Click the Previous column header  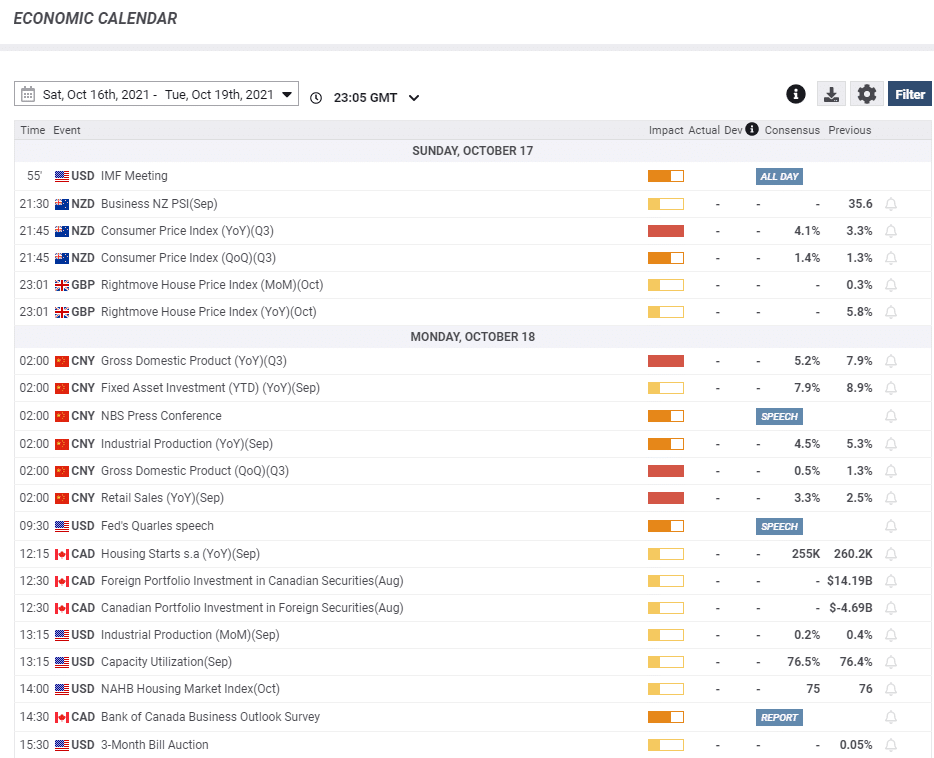849,130
